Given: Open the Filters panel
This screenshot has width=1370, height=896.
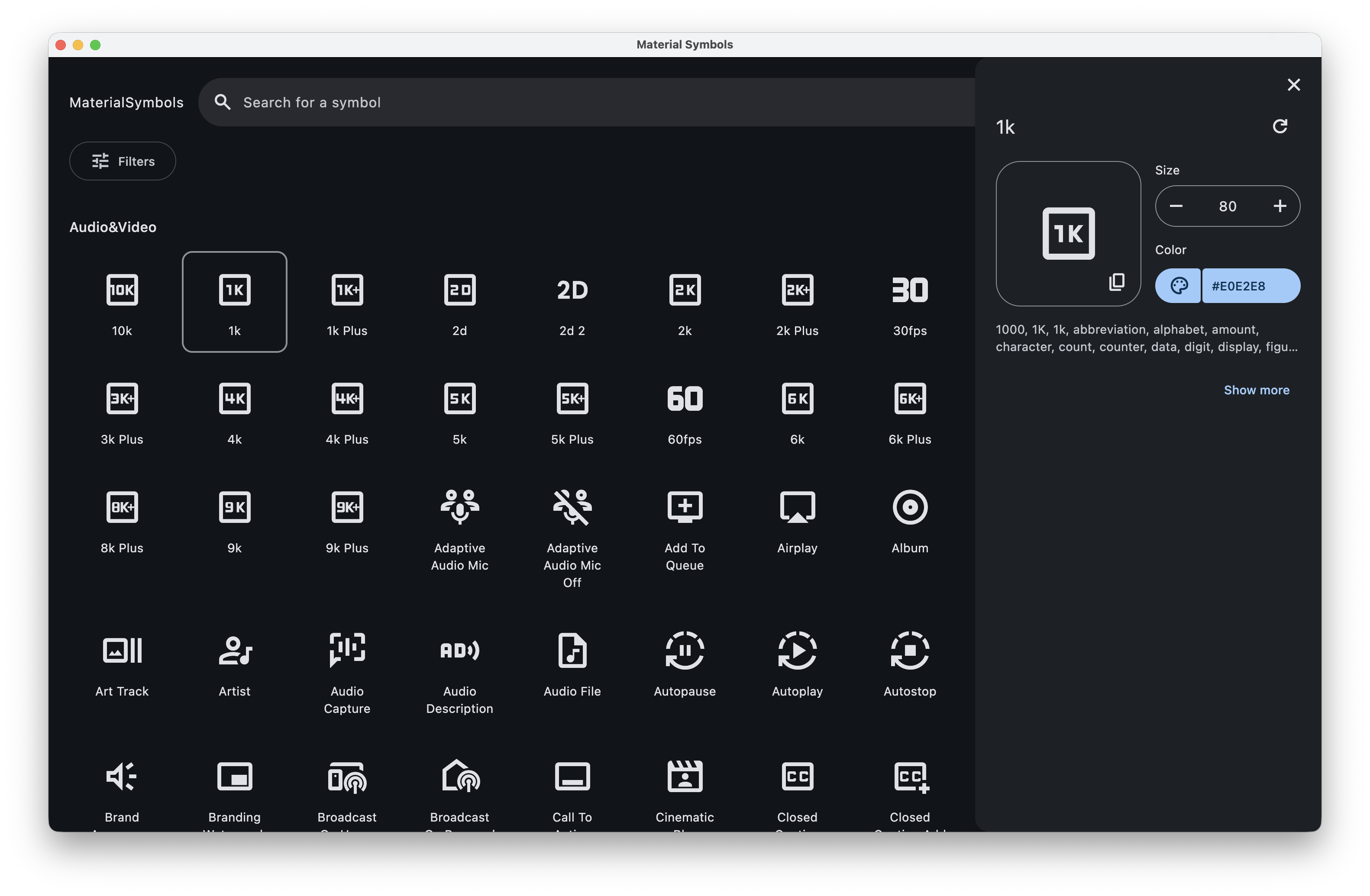Looking at the screenshot, I should [123, 161].
